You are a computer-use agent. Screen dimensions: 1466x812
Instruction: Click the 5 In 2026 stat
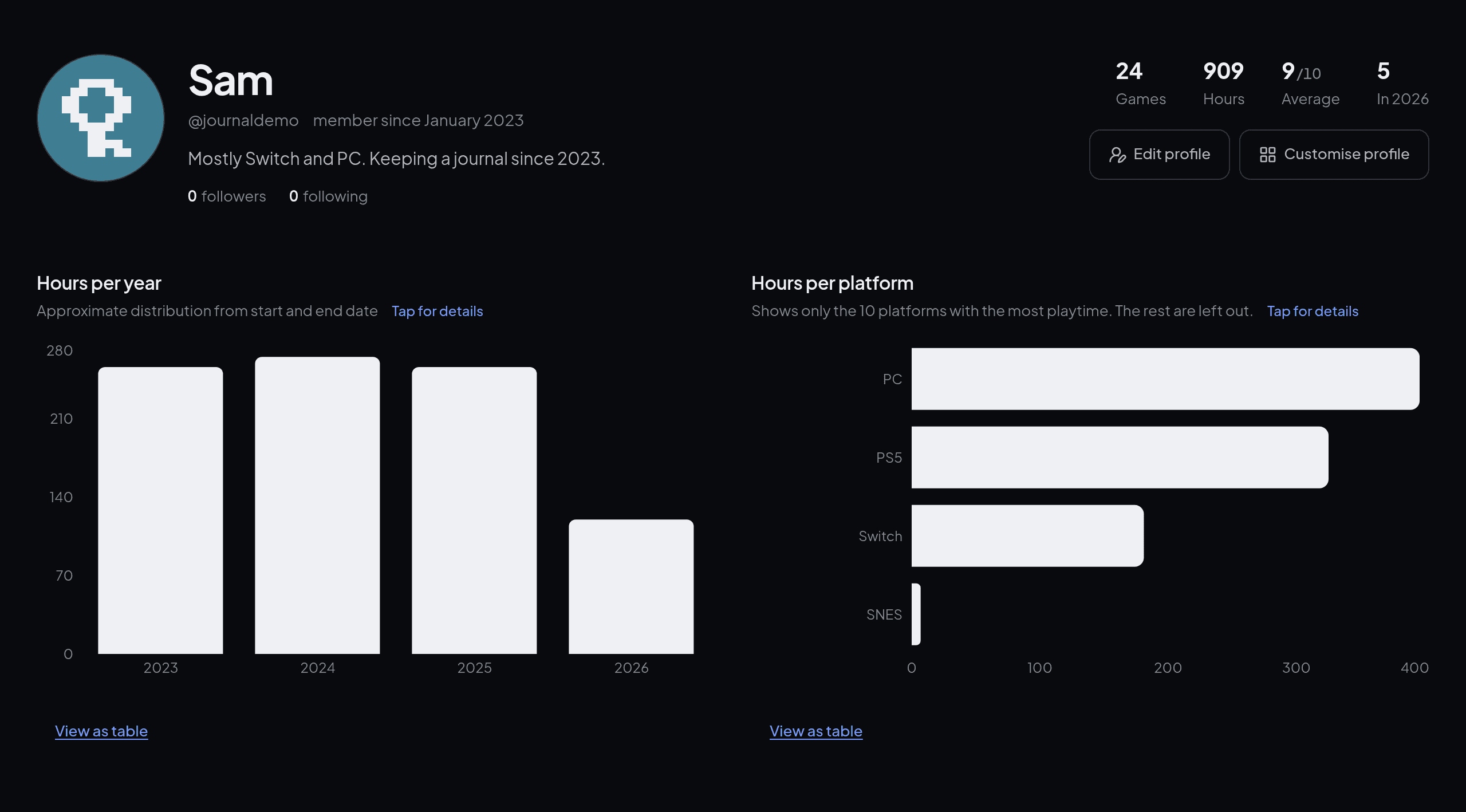[1402, 84]
